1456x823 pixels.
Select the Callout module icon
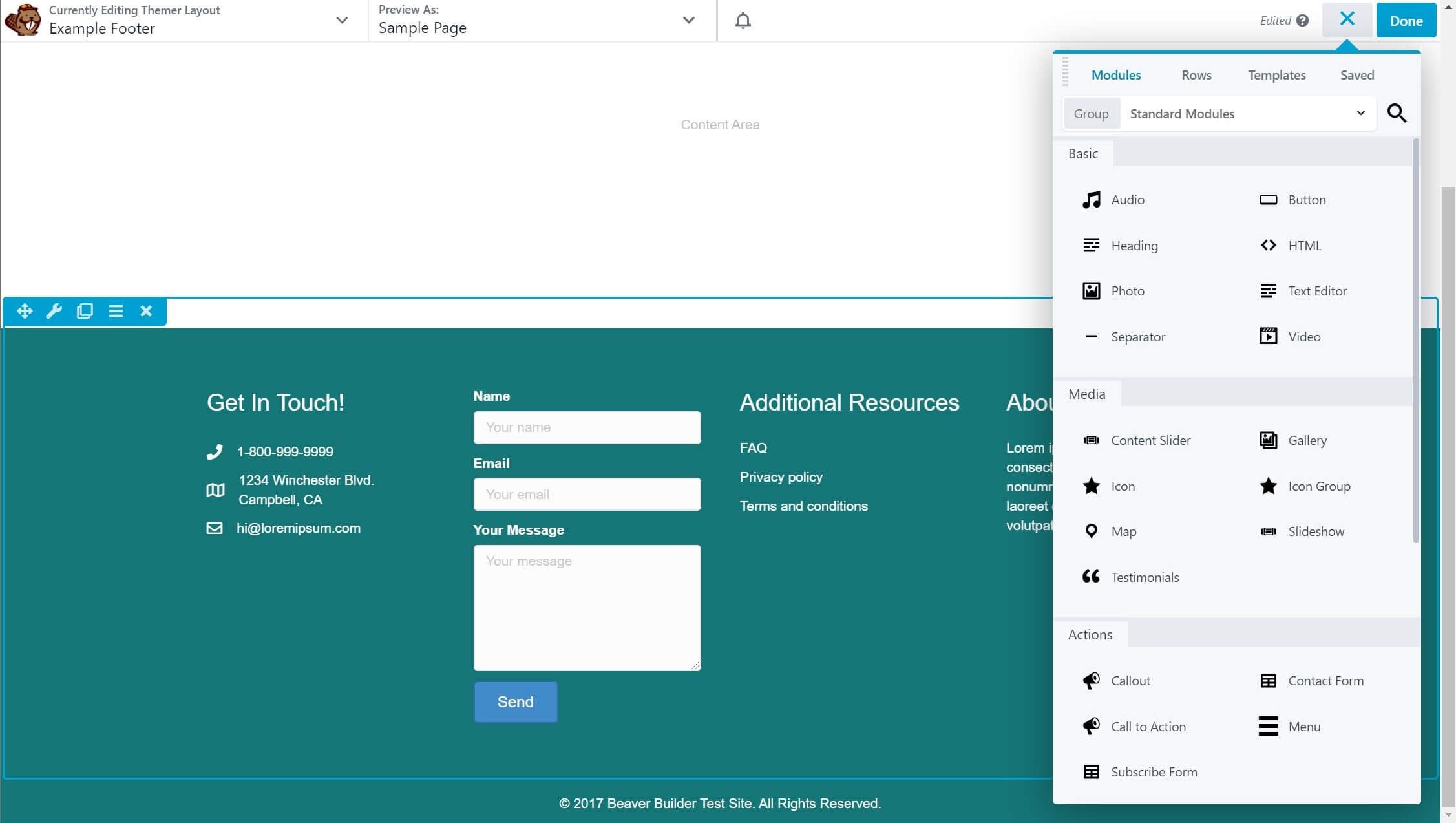point(1091,680)
